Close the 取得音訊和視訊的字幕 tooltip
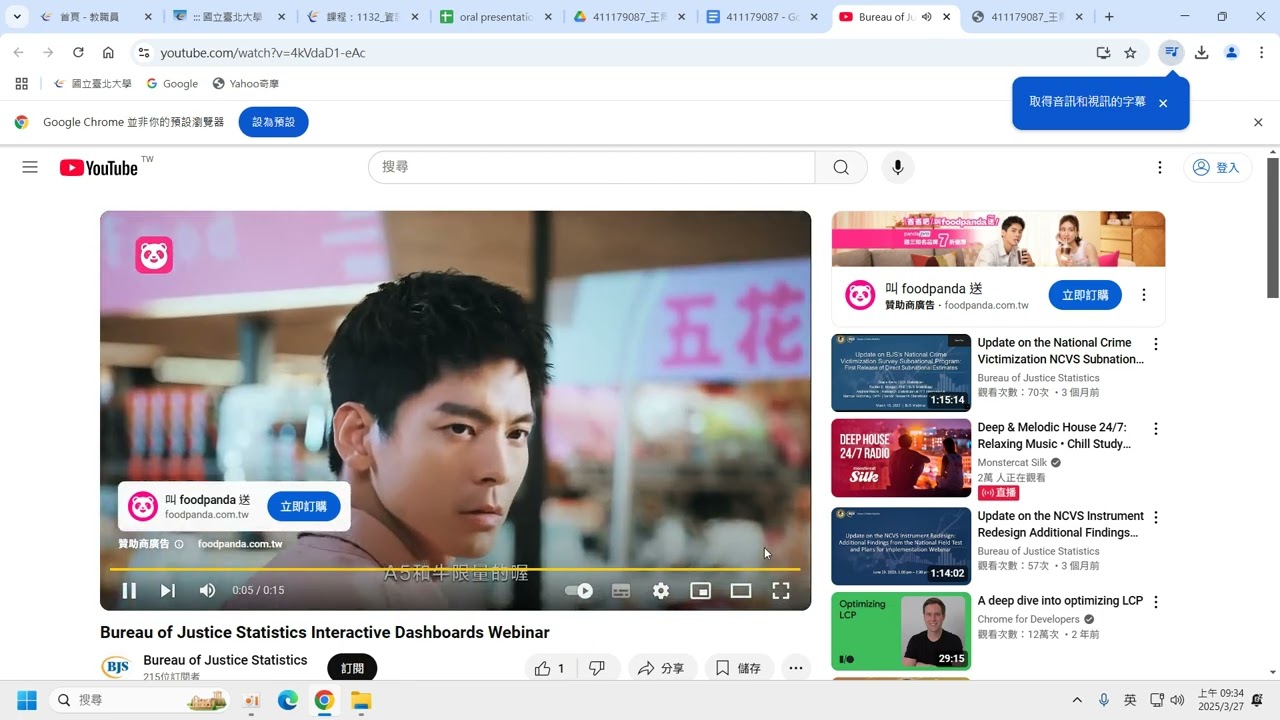 1163,103
